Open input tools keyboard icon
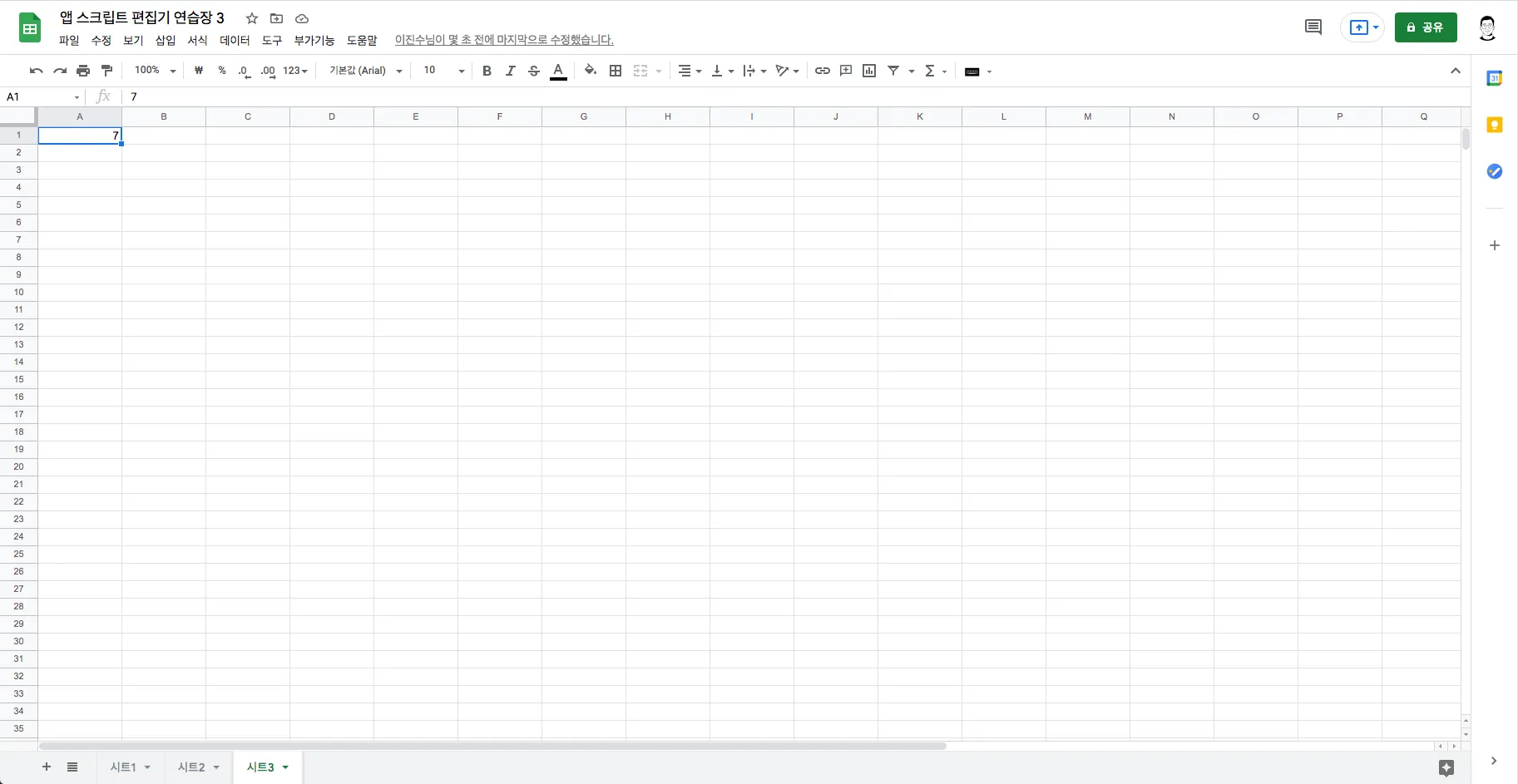Image resolution: width=1518 pixels, height=784 pixels. (972, 71)
